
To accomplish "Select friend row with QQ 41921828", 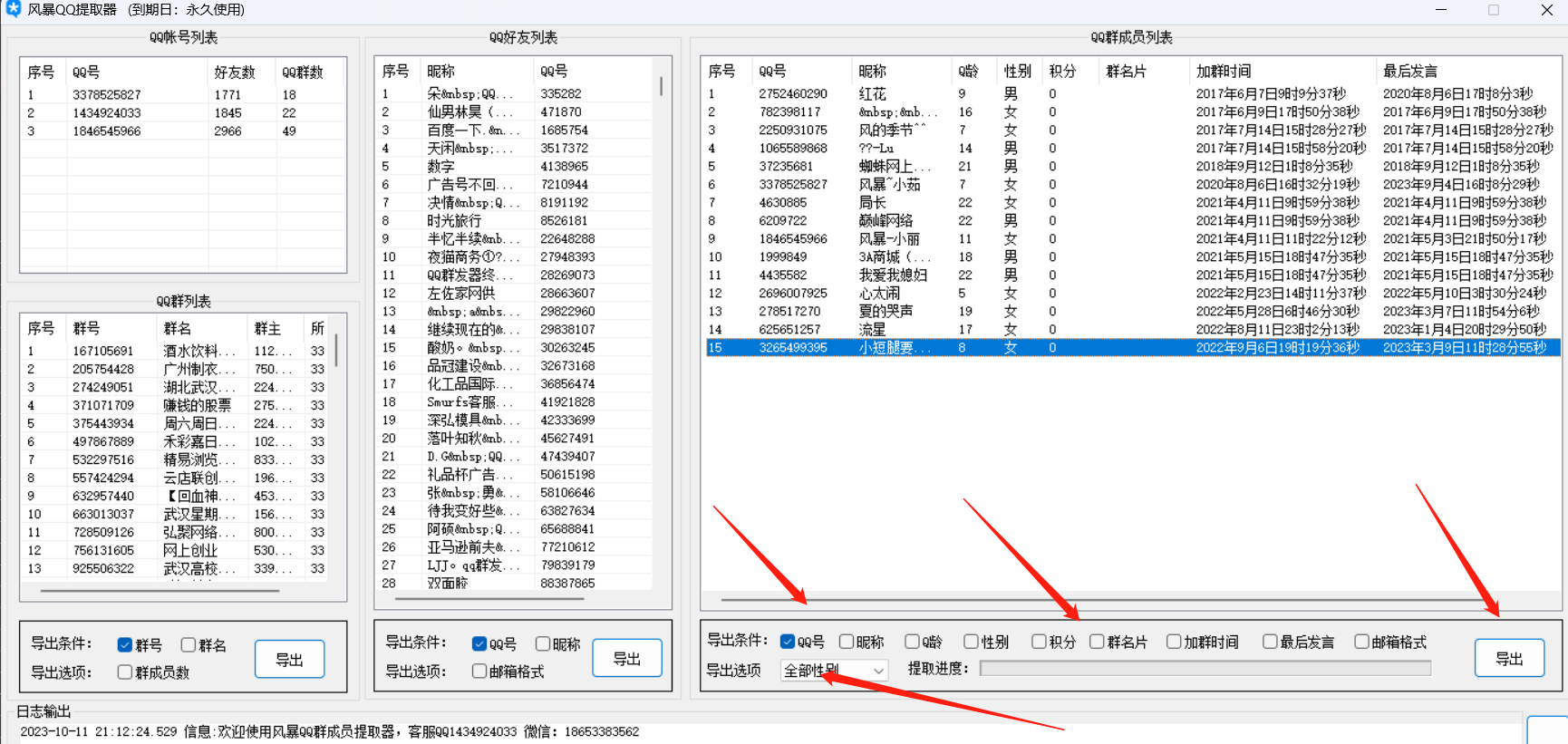I will click(514, 401).
